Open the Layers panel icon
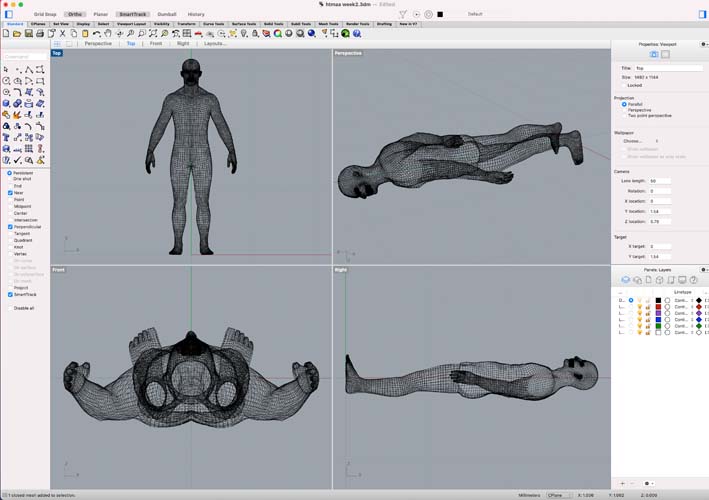This screenshot has width=709, height=500. [625, 280]
